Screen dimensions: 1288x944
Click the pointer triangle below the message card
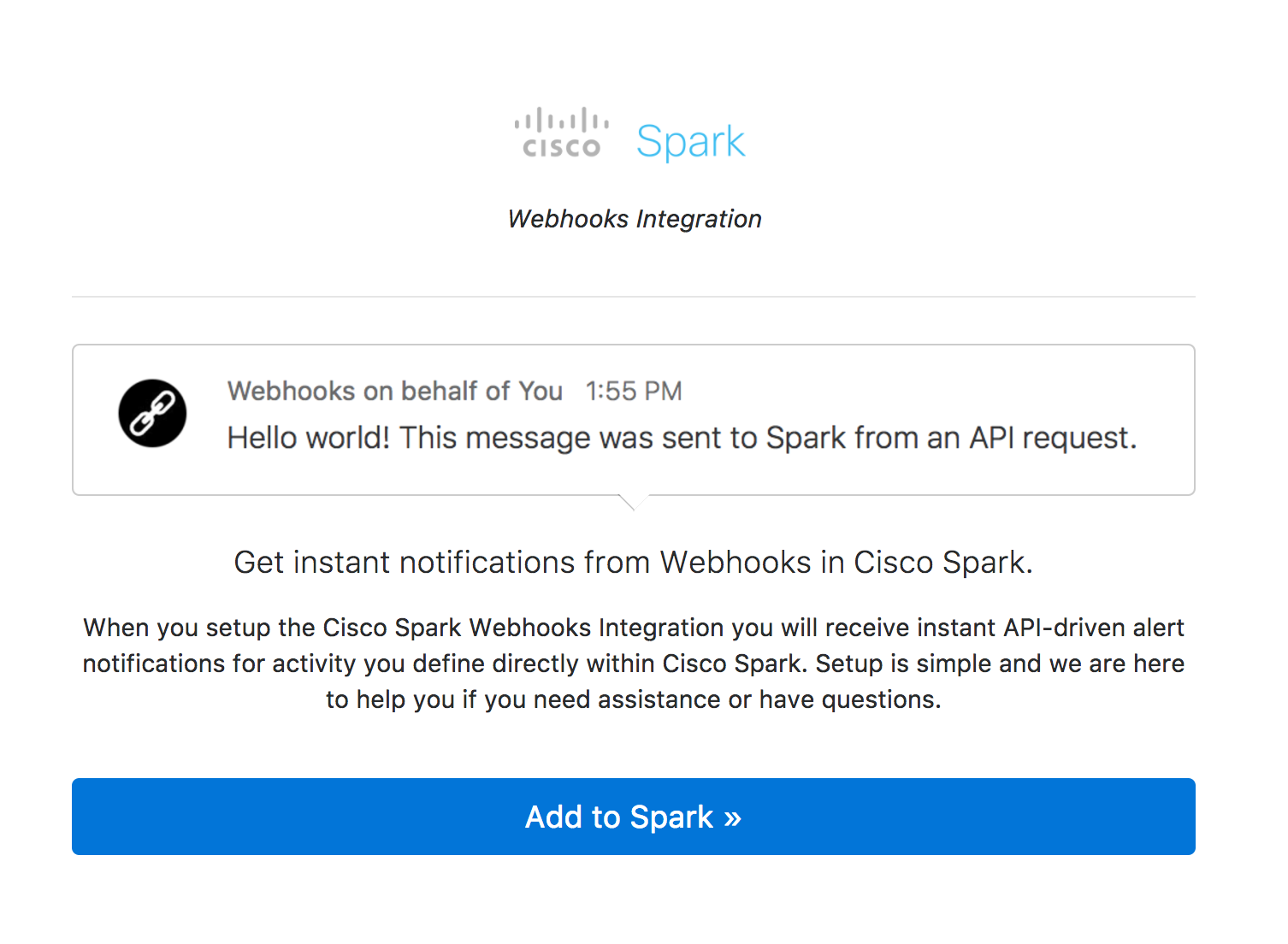tap(633, 502)
